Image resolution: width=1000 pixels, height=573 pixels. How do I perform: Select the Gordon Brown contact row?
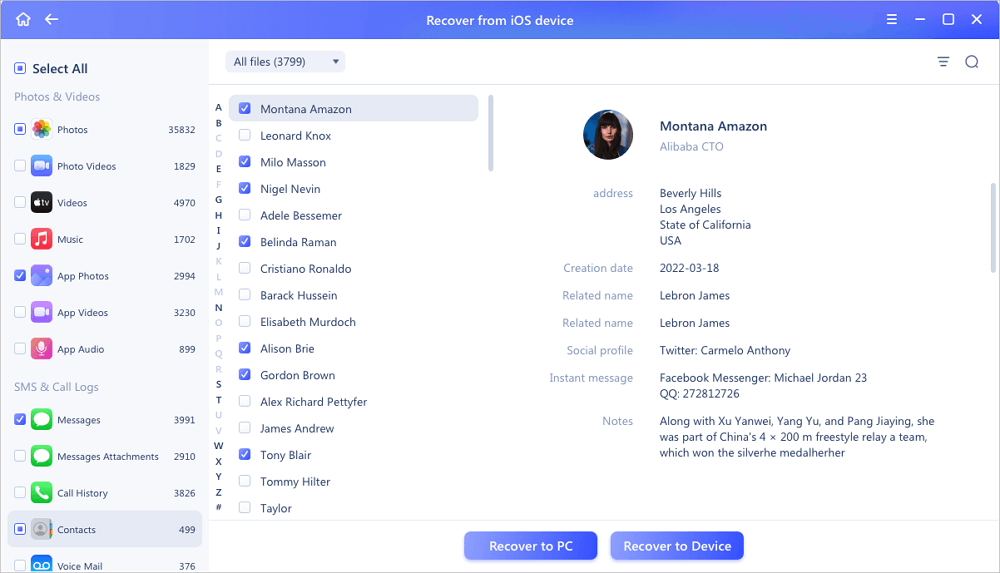(x=353, y=375)
